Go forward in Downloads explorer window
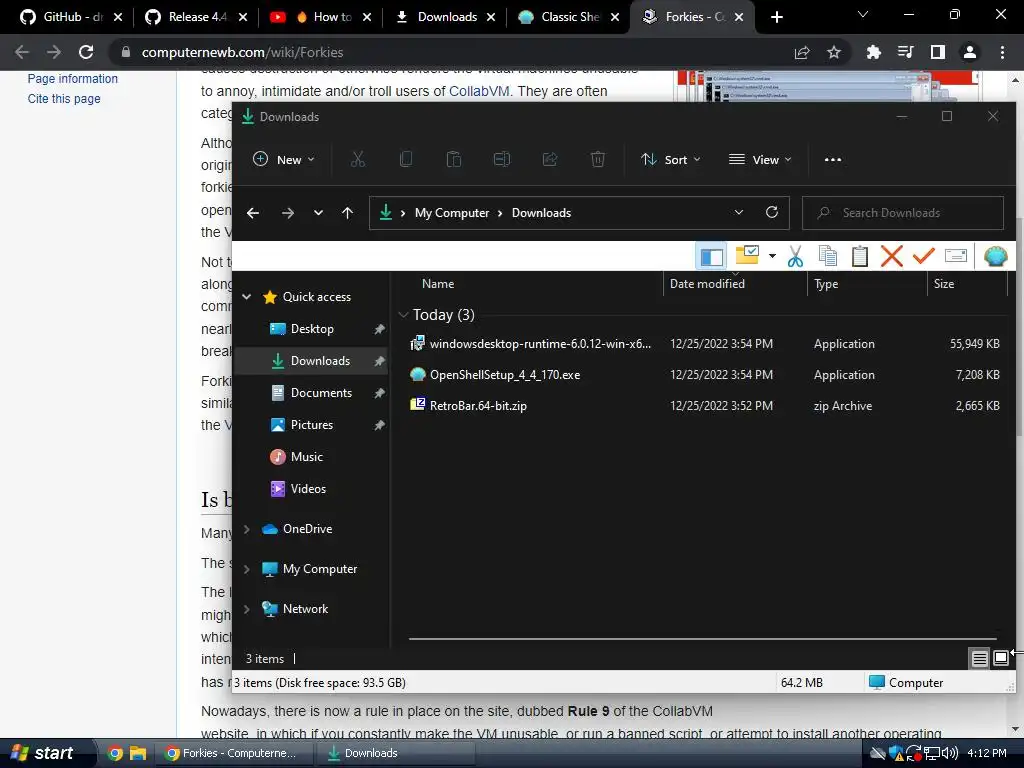Image resolution: width=1024 pixels, height=768 pixels. coord(287,213)
